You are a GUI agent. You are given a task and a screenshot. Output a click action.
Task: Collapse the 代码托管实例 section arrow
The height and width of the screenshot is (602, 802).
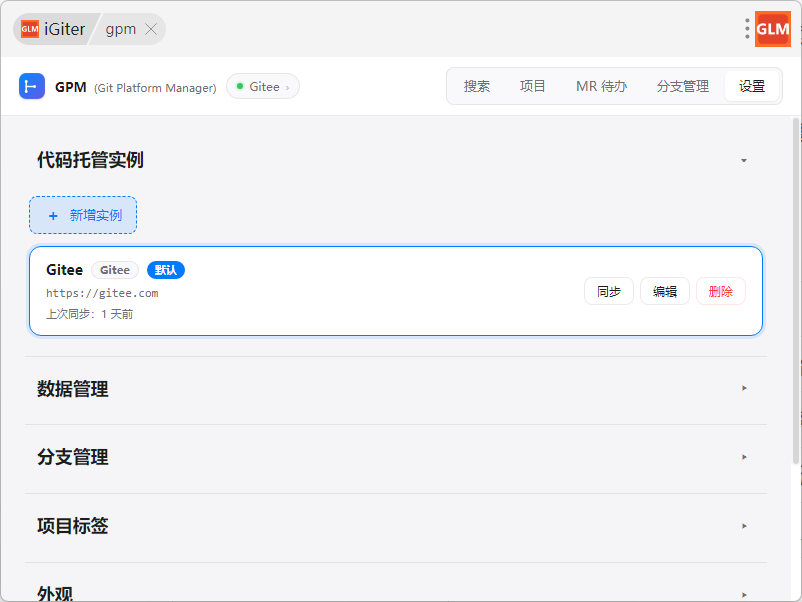[744, 161]
